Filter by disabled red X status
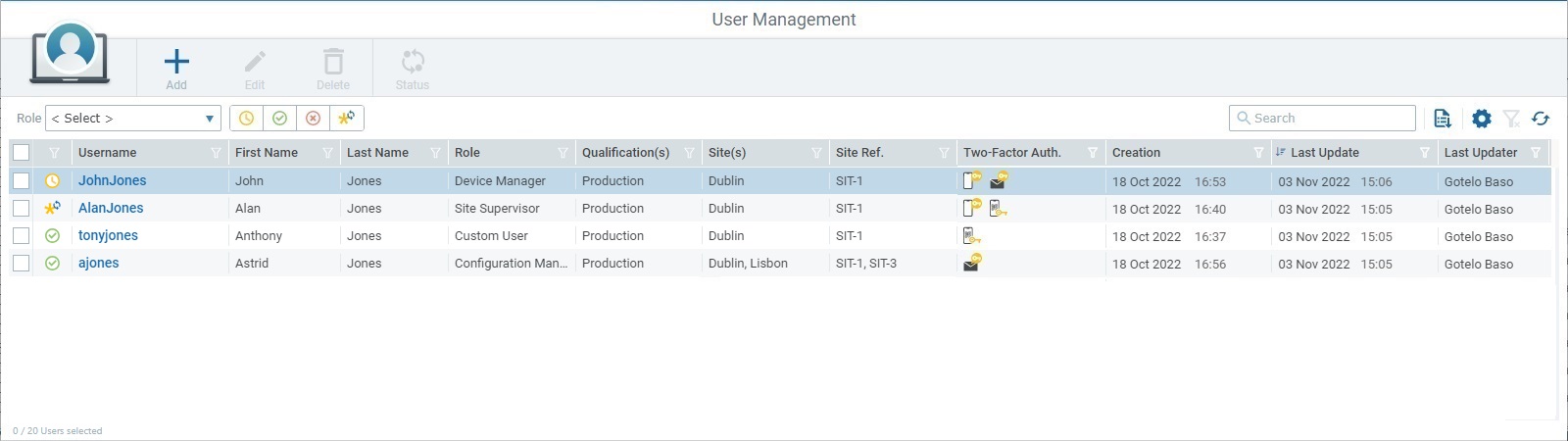 tap(314, 118)
